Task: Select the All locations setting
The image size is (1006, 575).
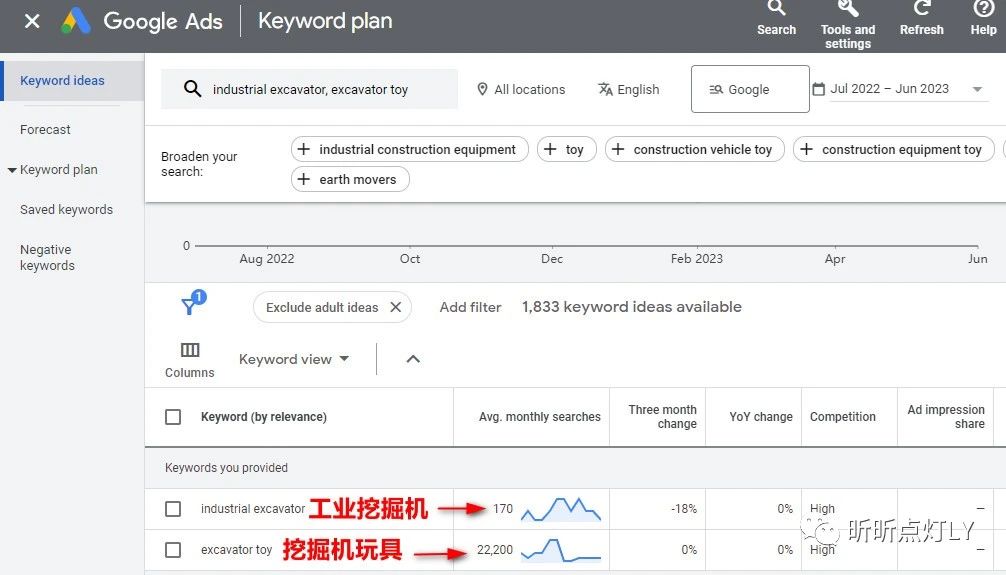Action: 522,89
